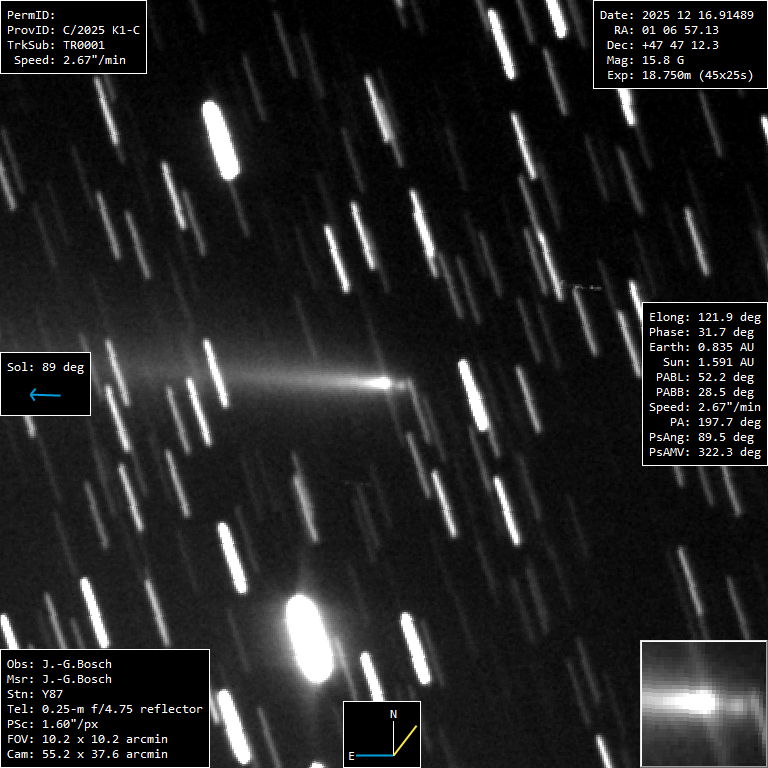Click the FOV 10.2 x 10.2 arcmin line
Screen dimensions: 768x768
coord(87,739)
